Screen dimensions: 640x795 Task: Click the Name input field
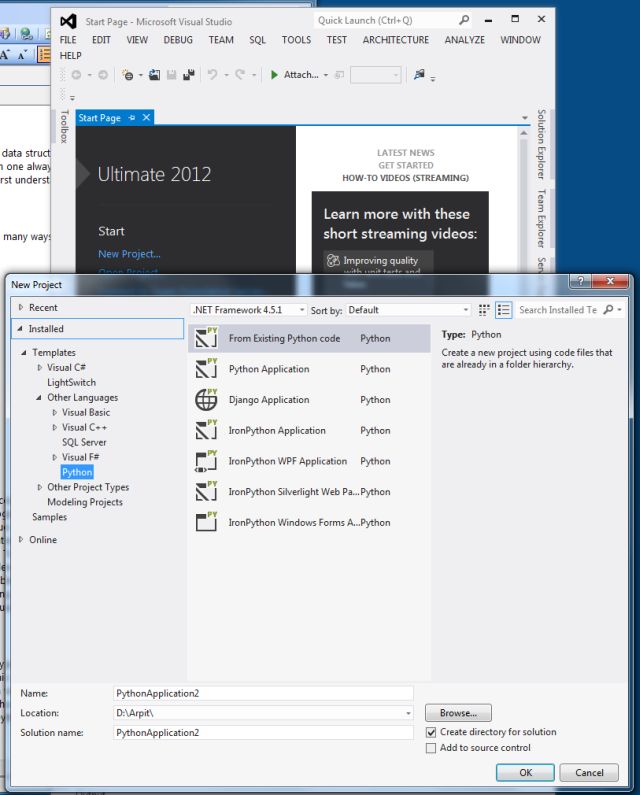click(263, 693)
